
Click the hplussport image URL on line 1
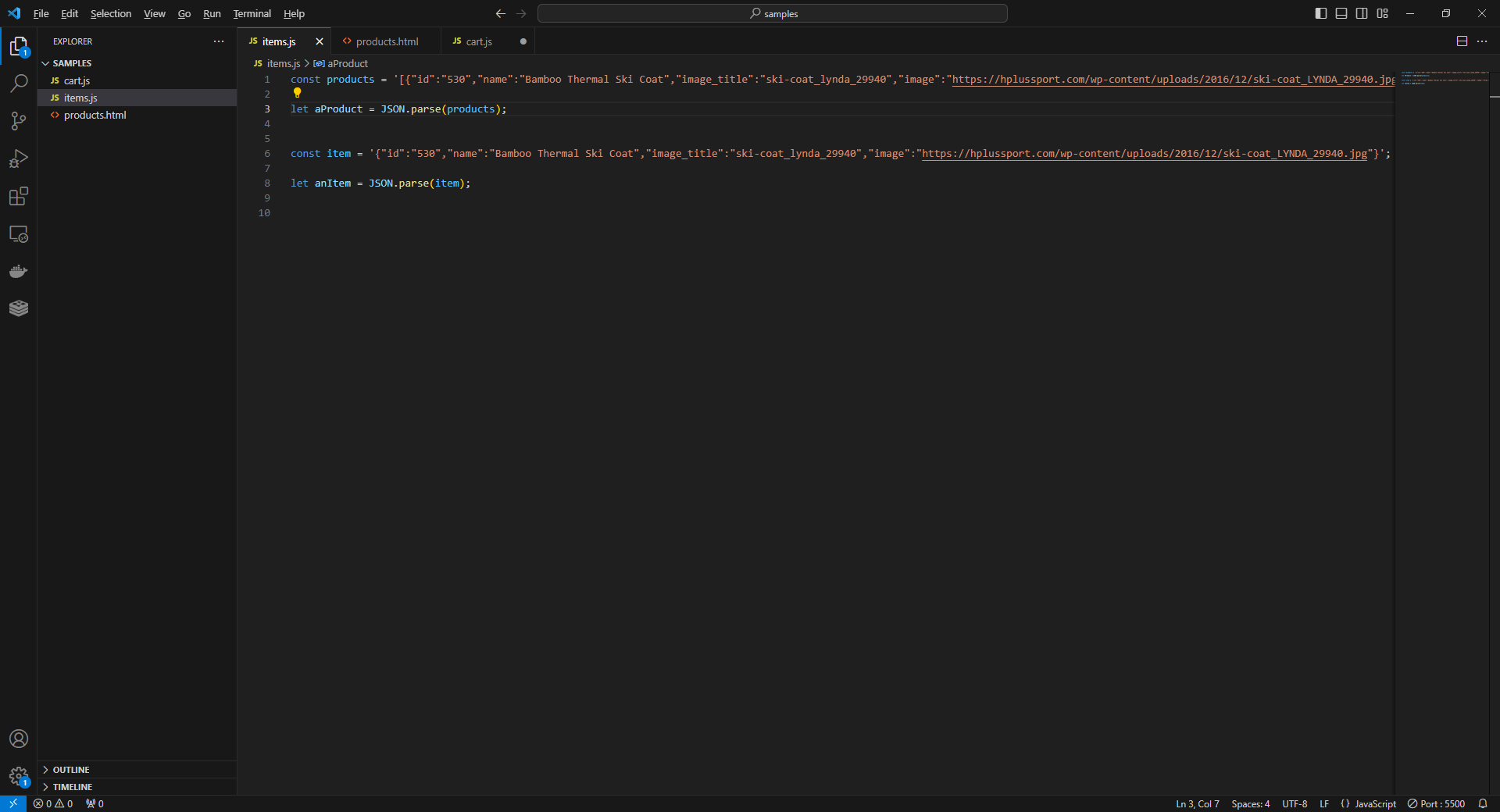(x=1173, y=80)
